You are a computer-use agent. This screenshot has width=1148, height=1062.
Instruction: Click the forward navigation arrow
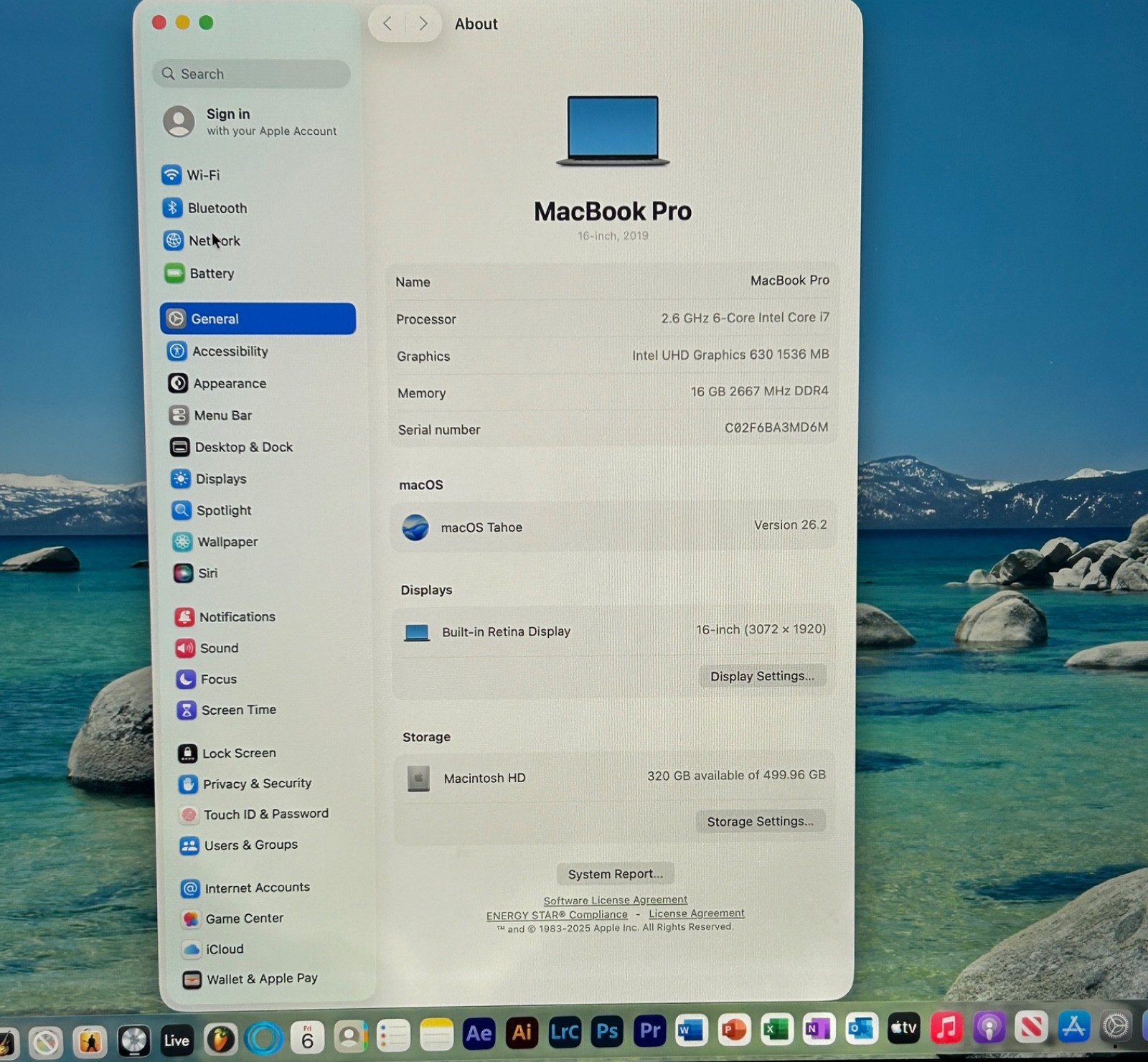click(x=423, y=24)
